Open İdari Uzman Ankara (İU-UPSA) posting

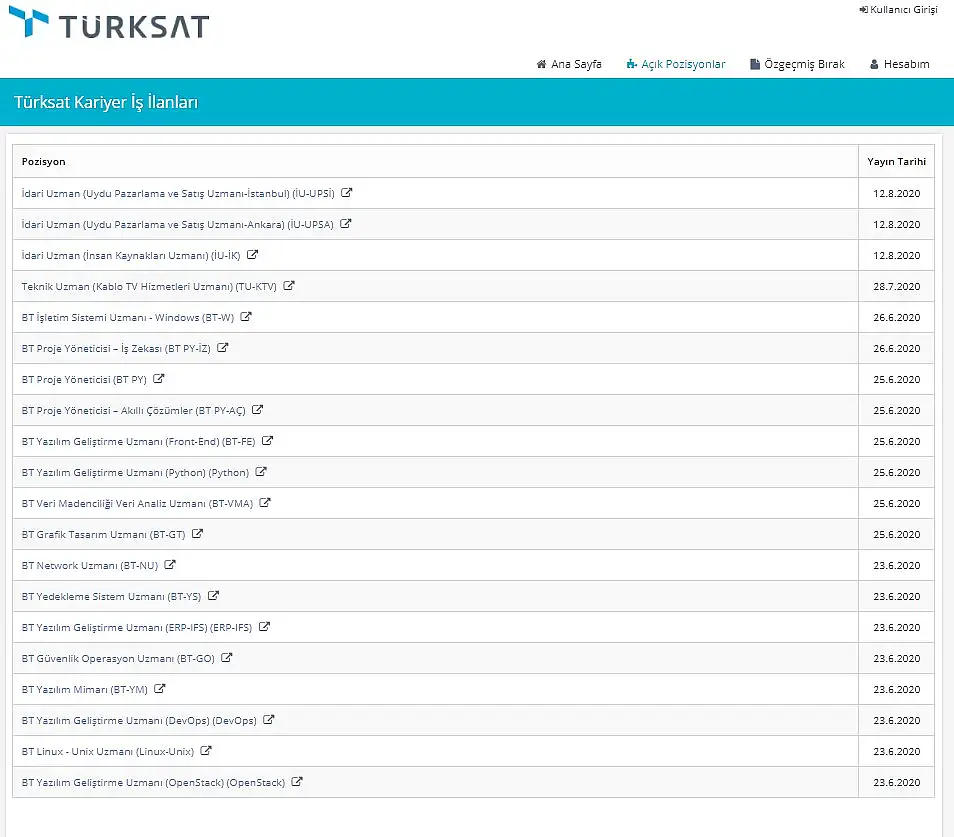point(178,224)
